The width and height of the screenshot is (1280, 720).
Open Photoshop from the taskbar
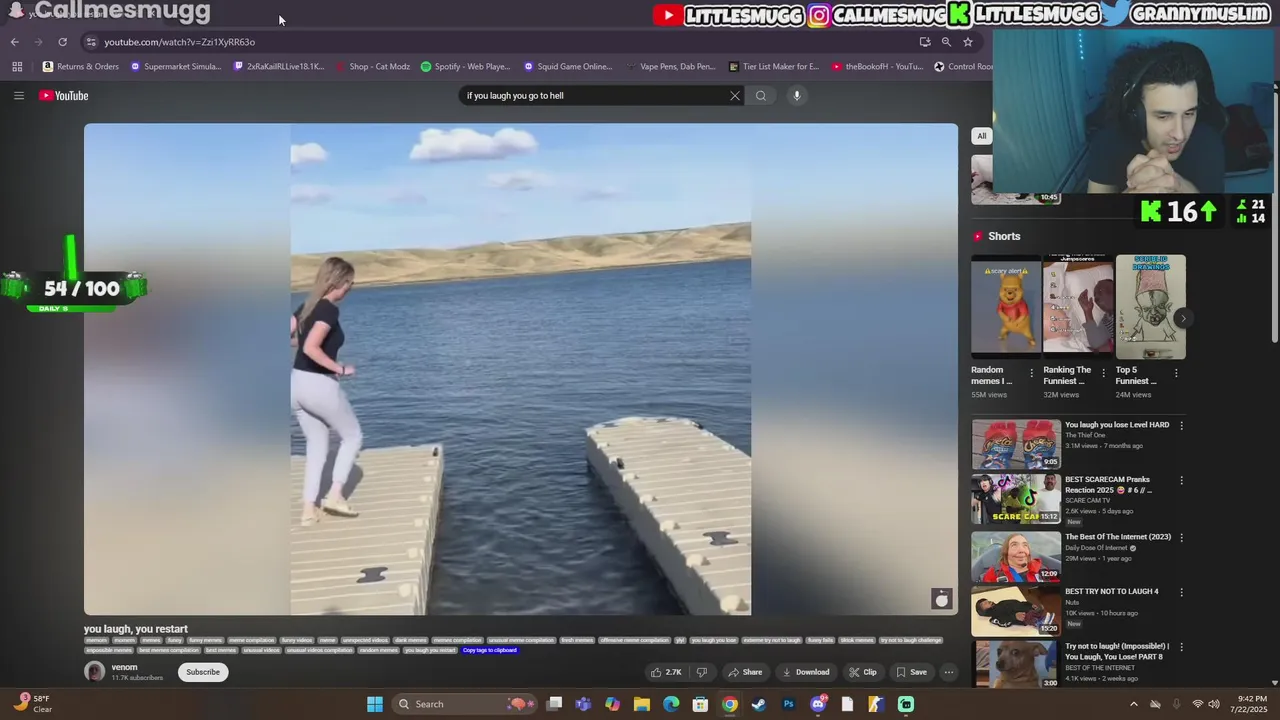coord(788,704)
